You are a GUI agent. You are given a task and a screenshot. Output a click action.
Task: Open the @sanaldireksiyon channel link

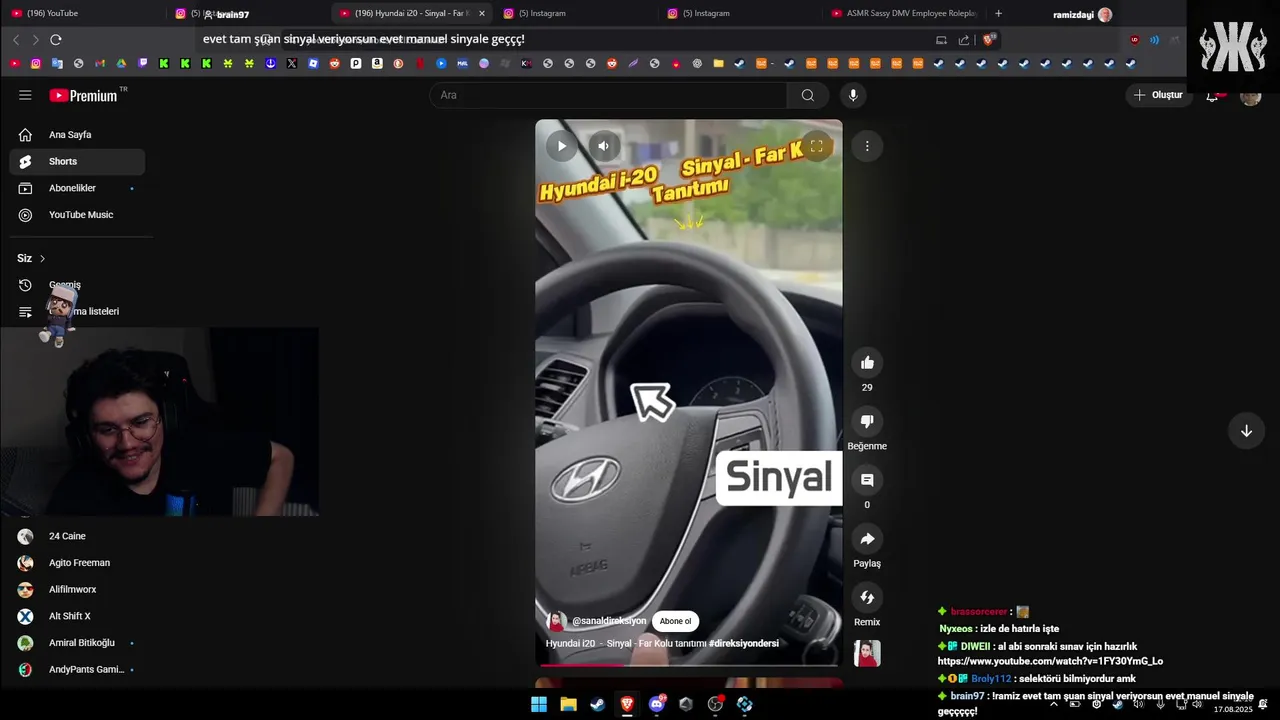[x=609, y=621]
